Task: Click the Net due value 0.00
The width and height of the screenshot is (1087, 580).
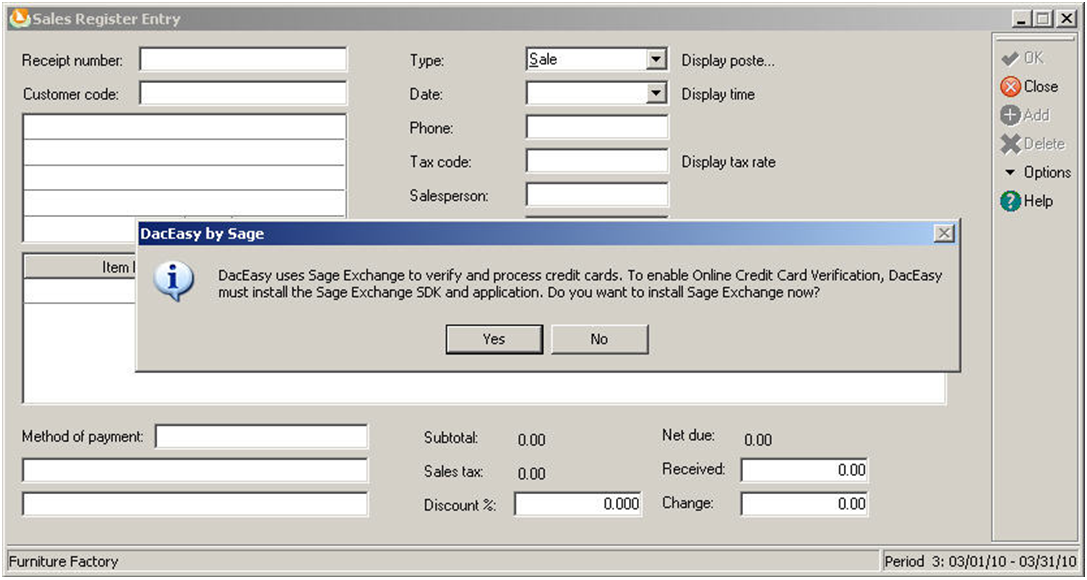Action: click(758, 439)
